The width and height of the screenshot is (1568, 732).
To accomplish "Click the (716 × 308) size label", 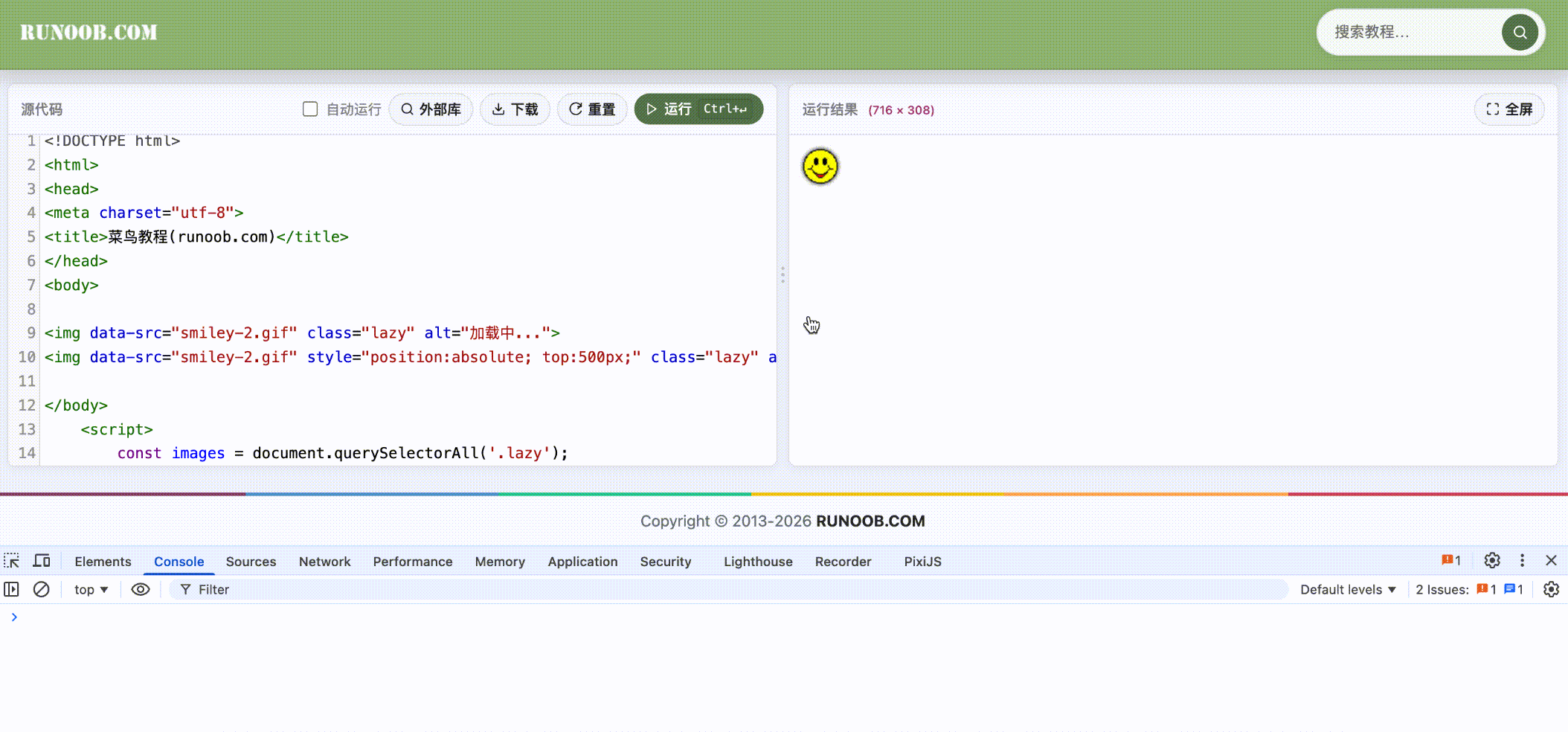I will 901,110.
